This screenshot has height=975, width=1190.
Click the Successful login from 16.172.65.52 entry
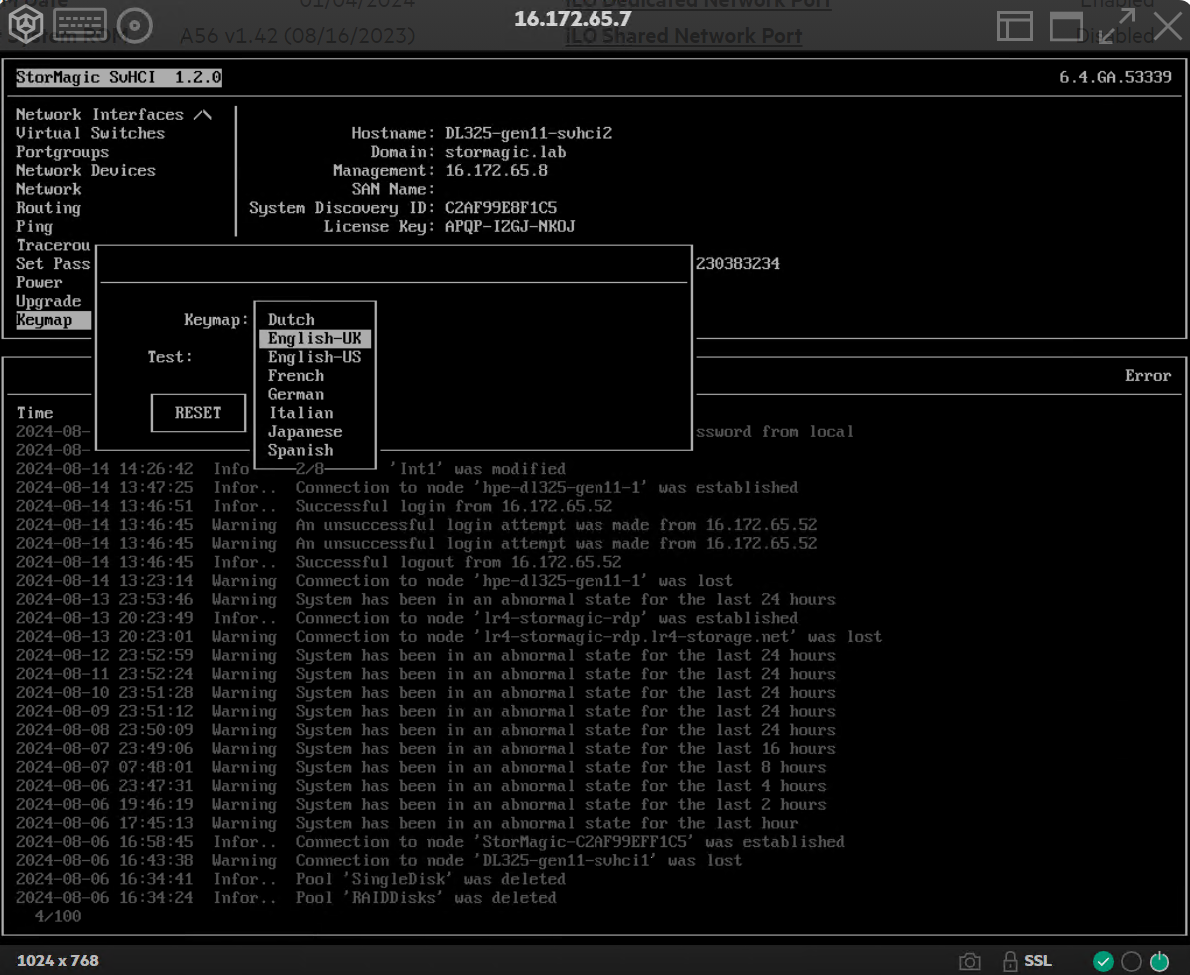[x=453, y=506]
